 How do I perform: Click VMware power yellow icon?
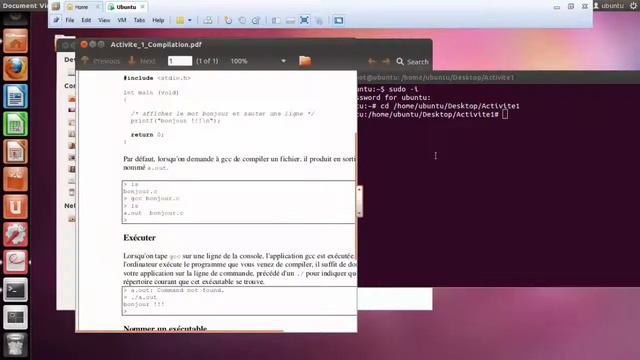[x=180, y=20]
